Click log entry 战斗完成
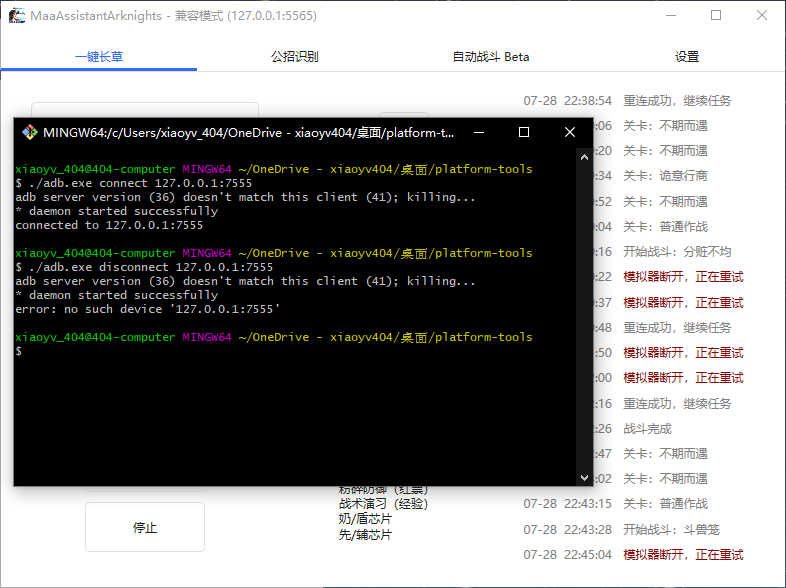 pos(647,429)
